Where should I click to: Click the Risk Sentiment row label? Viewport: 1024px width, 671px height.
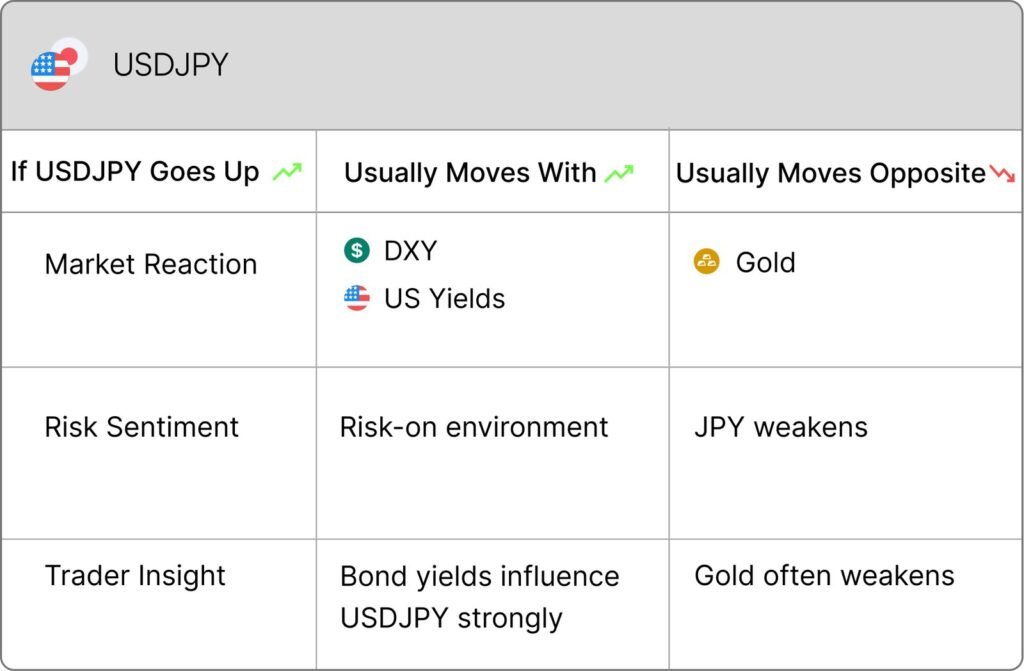point(141,427)
